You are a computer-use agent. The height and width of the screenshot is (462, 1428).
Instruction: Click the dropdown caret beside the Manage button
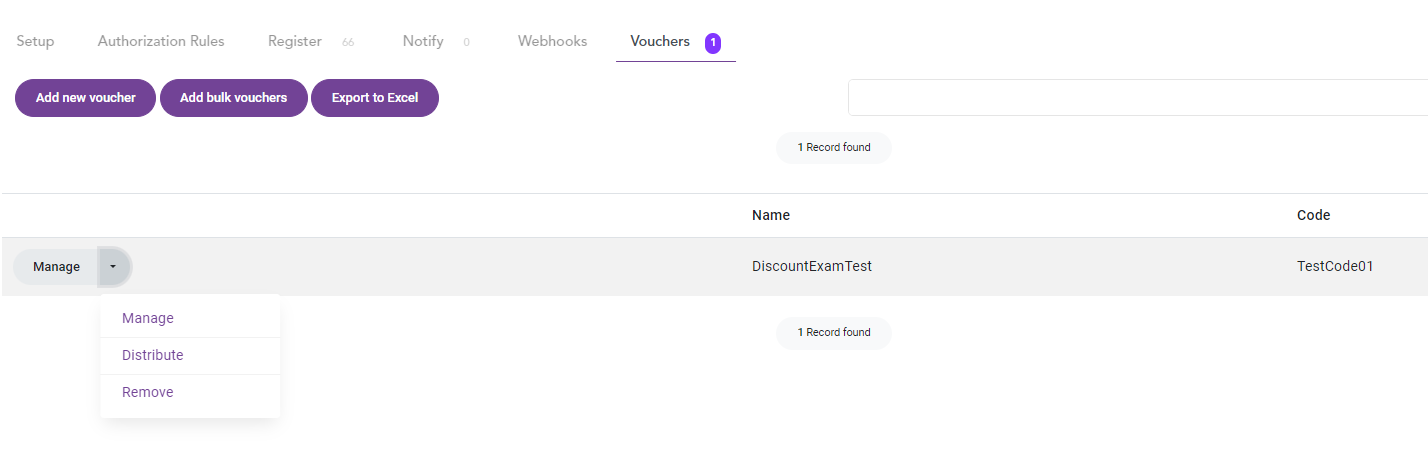114,267
